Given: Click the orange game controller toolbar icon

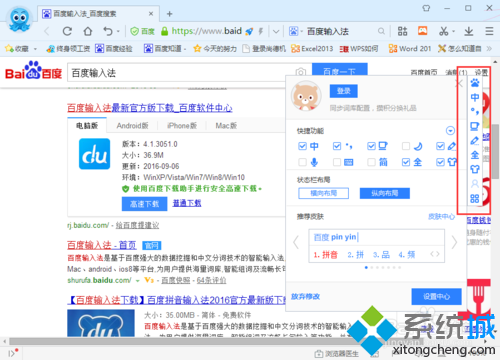Looking at the screenshot, I should [x=423, y=31].
